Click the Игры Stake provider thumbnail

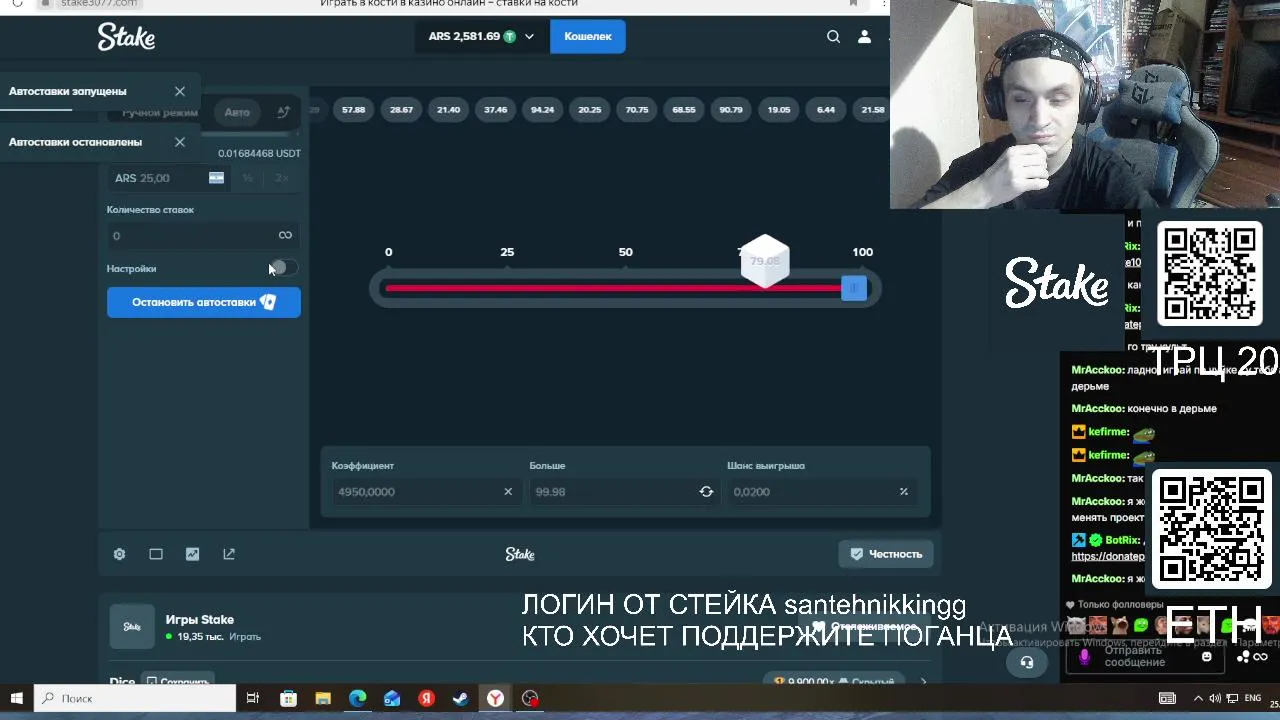pyautogui.click(x=132, y=627)
